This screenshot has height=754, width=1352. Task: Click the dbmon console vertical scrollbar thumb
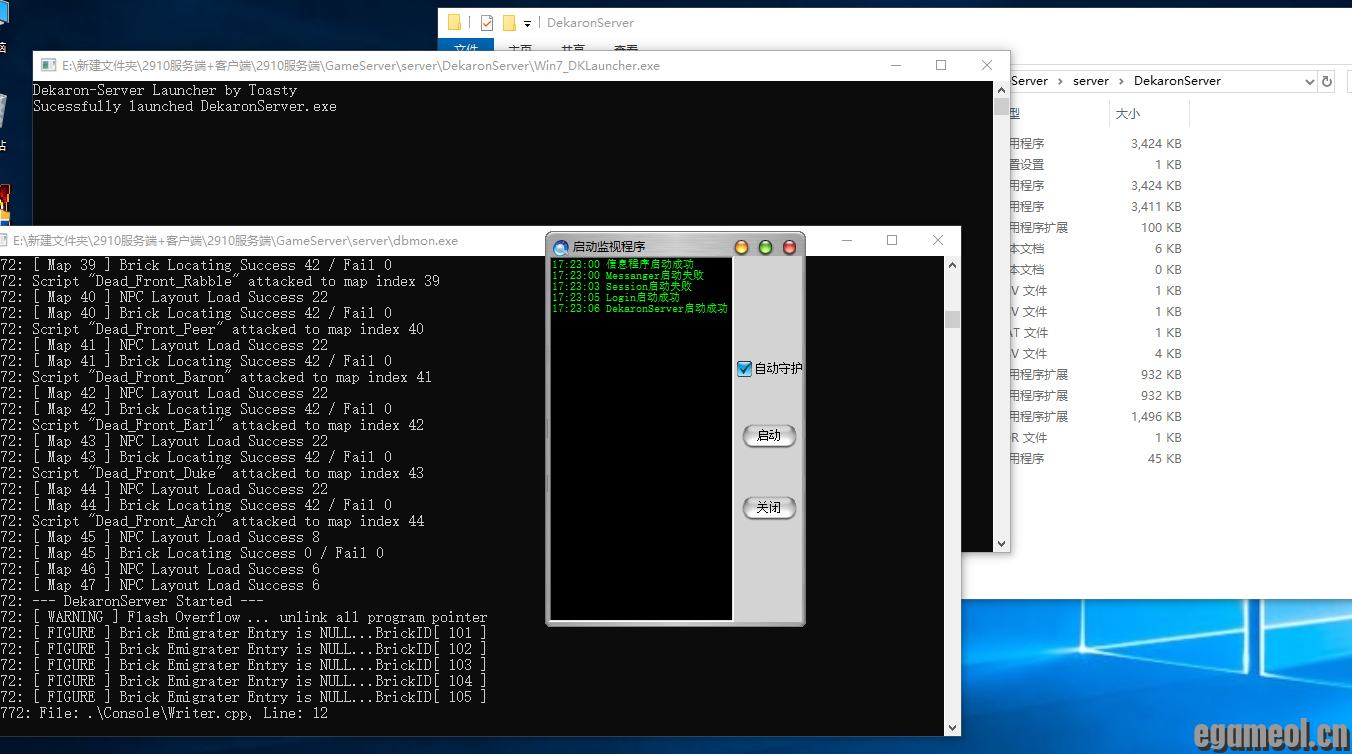(952, 319)
